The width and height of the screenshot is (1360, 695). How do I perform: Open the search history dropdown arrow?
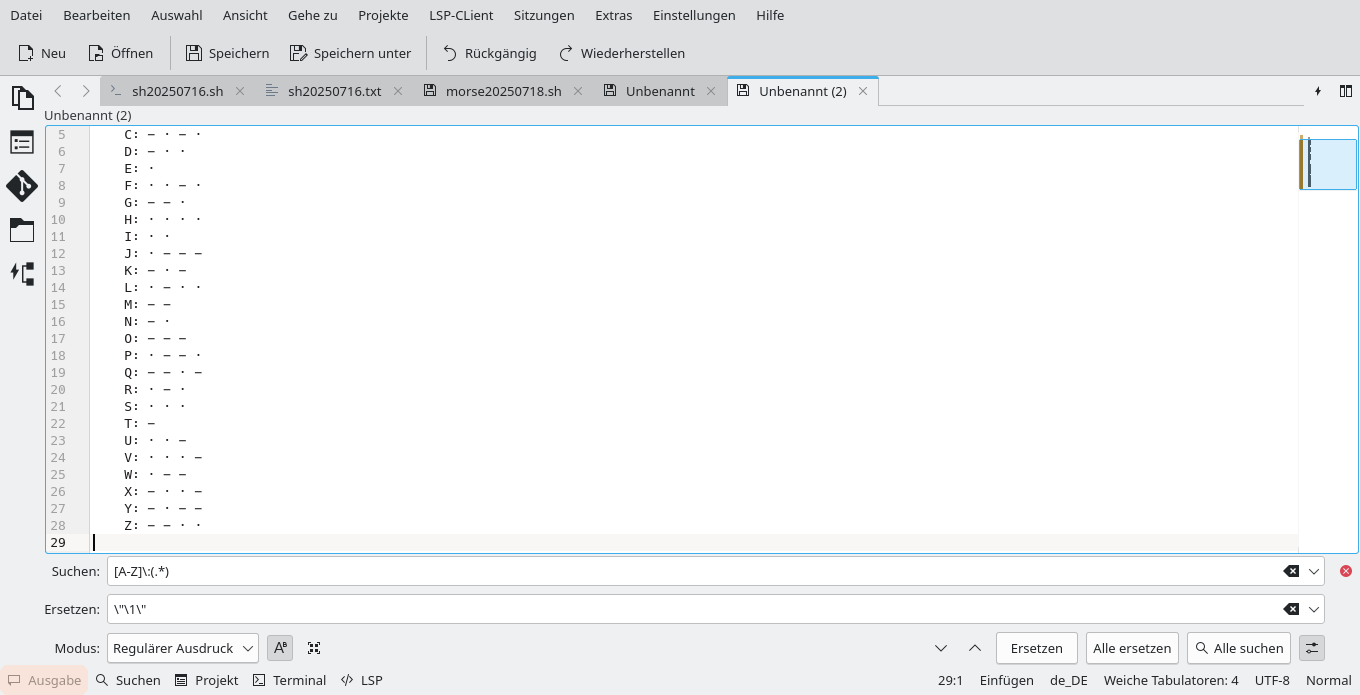coord(1312,571)
